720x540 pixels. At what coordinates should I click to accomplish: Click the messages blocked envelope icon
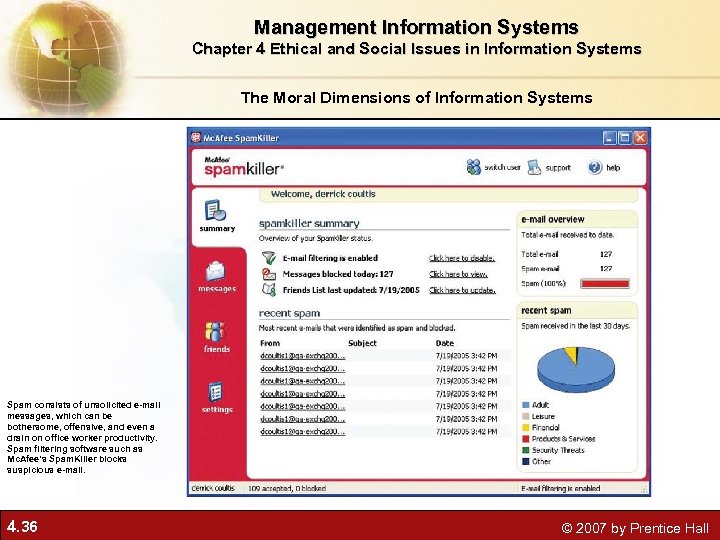coord(269,274)
